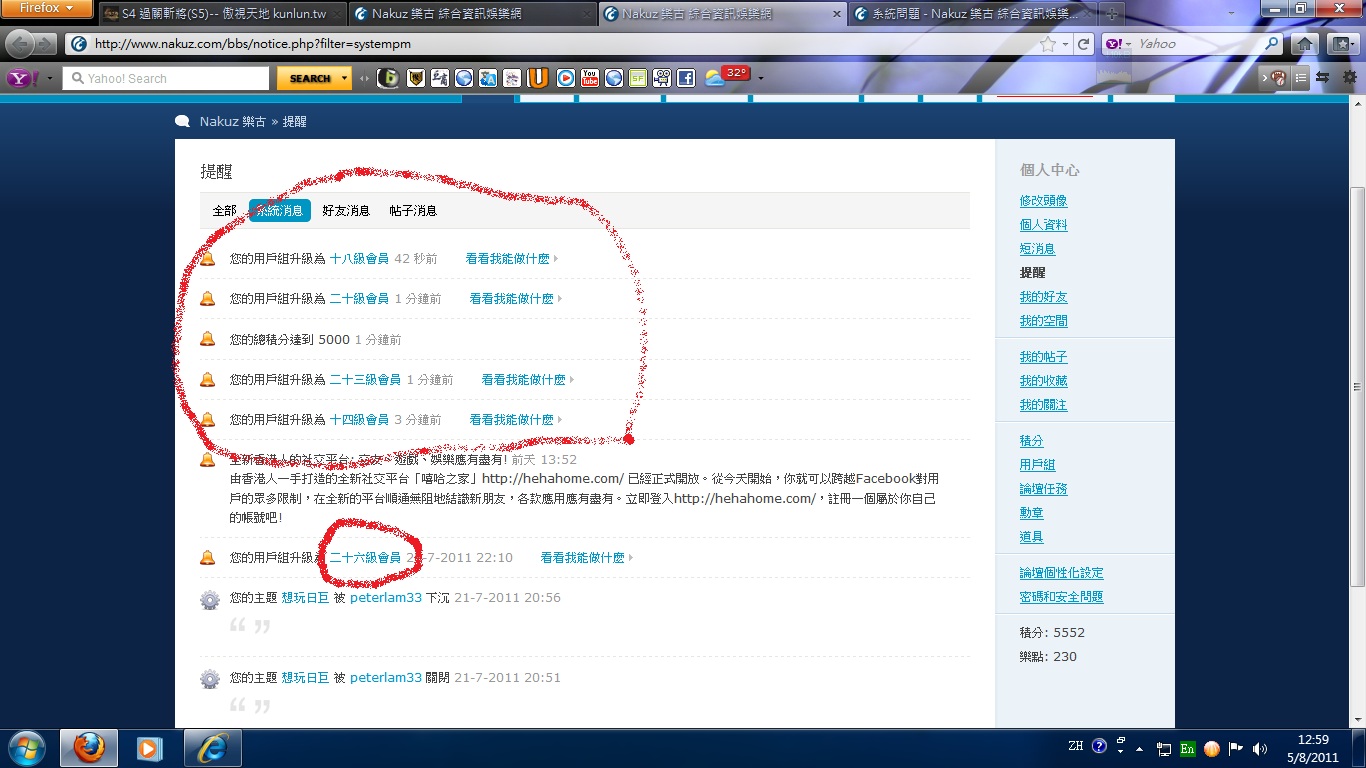Open the bookmarks menu dropdown button
Viewport: 1366px width, 768px height.
click(1341, 44)
